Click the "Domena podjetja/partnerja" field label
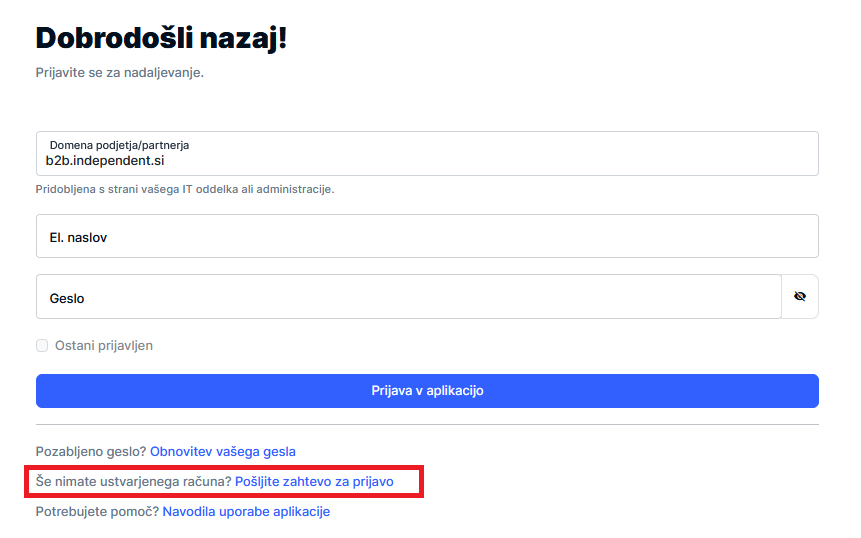The height and width of the screenshot is (538, 861). pyautogui.click(x=119, y=145)
